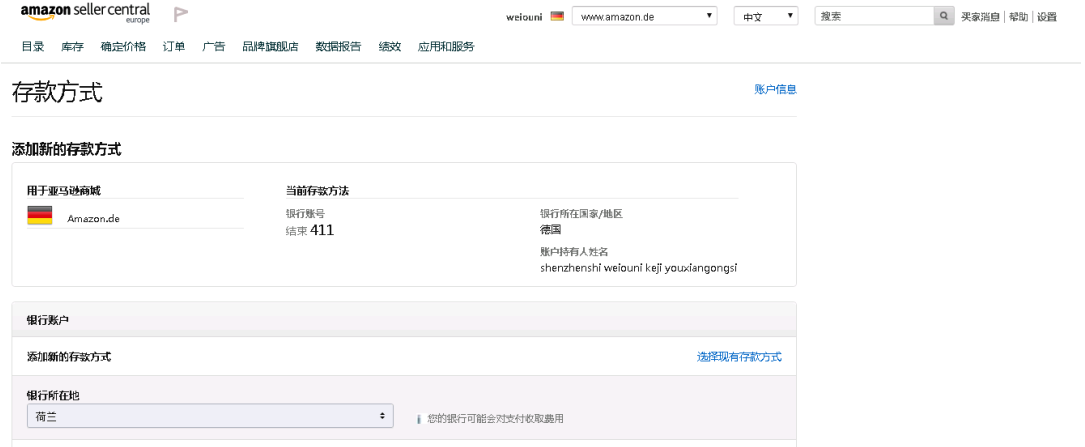Click the 您的银行可能会对支付收取费用 notice
The width and height of the screenshot is (1085, 447).
(495, 419)
